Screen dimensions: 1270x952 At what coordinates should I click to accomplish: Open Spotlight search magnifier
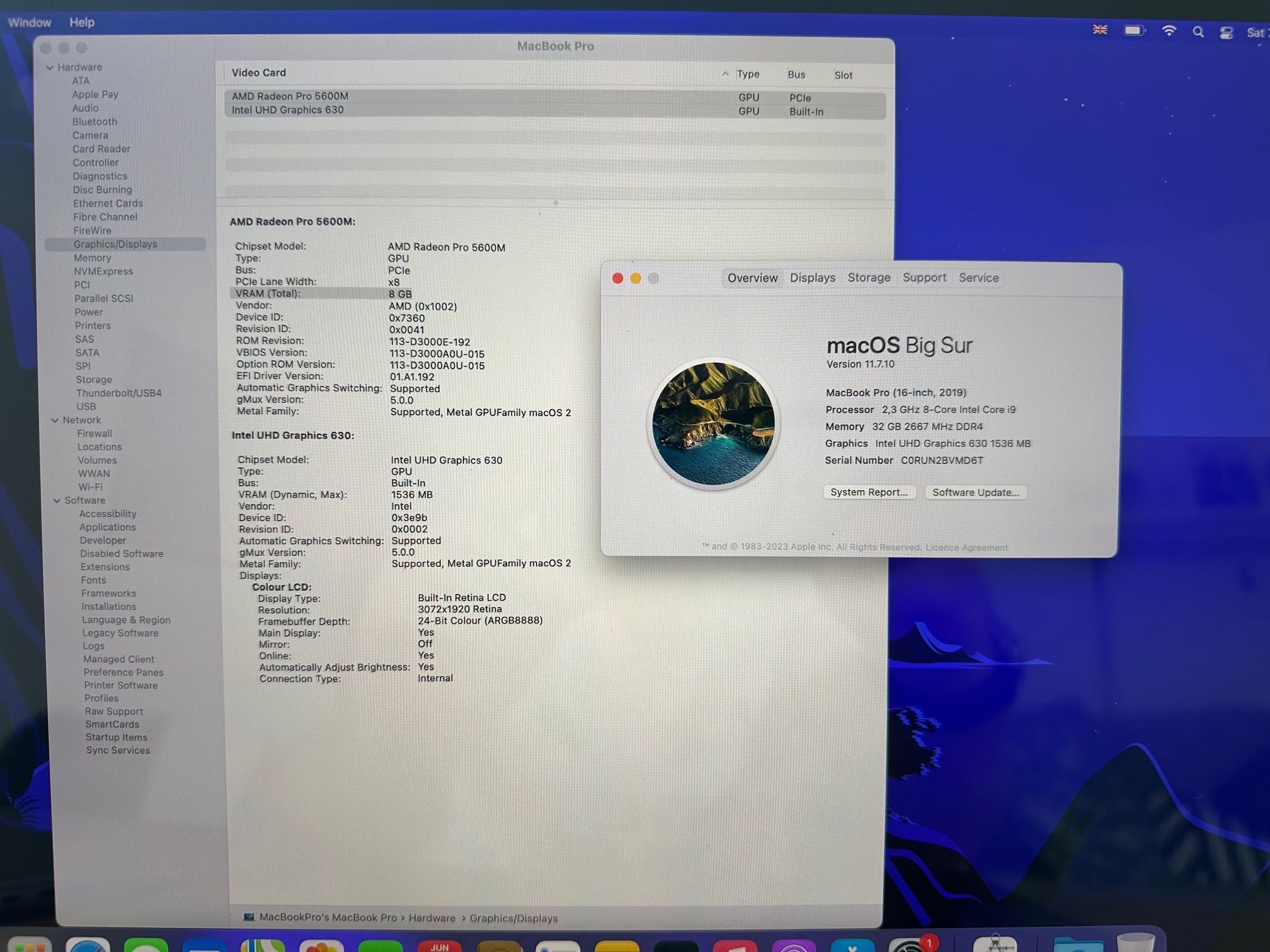click(1198, 32)
